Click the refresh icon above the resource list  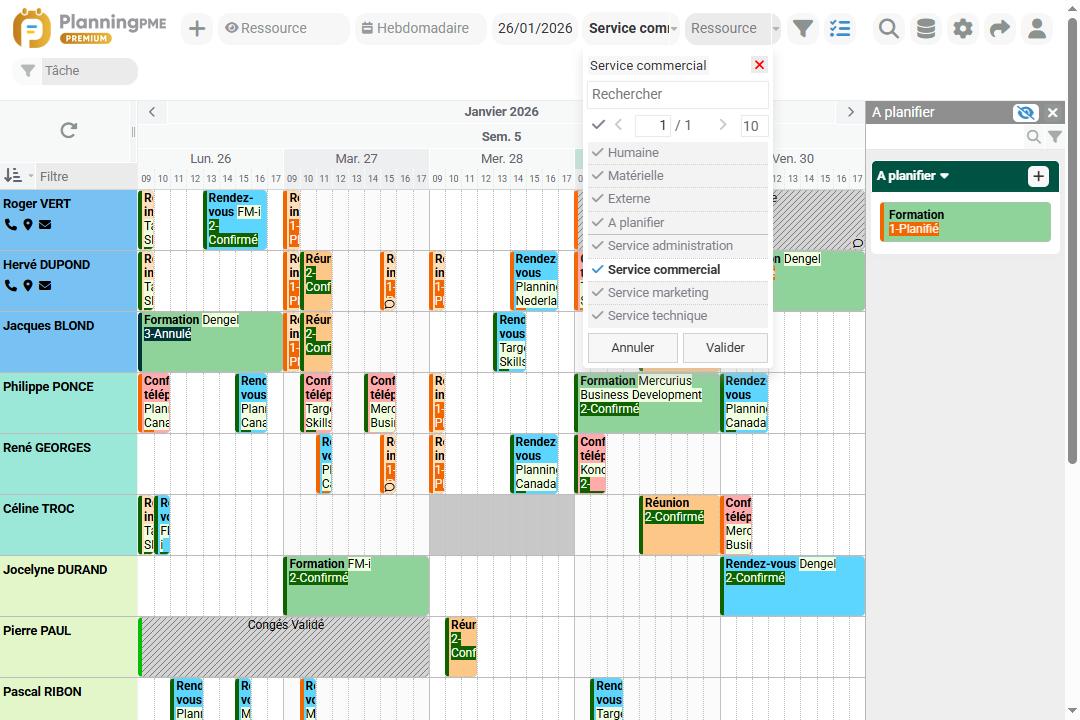pos(68,130)
